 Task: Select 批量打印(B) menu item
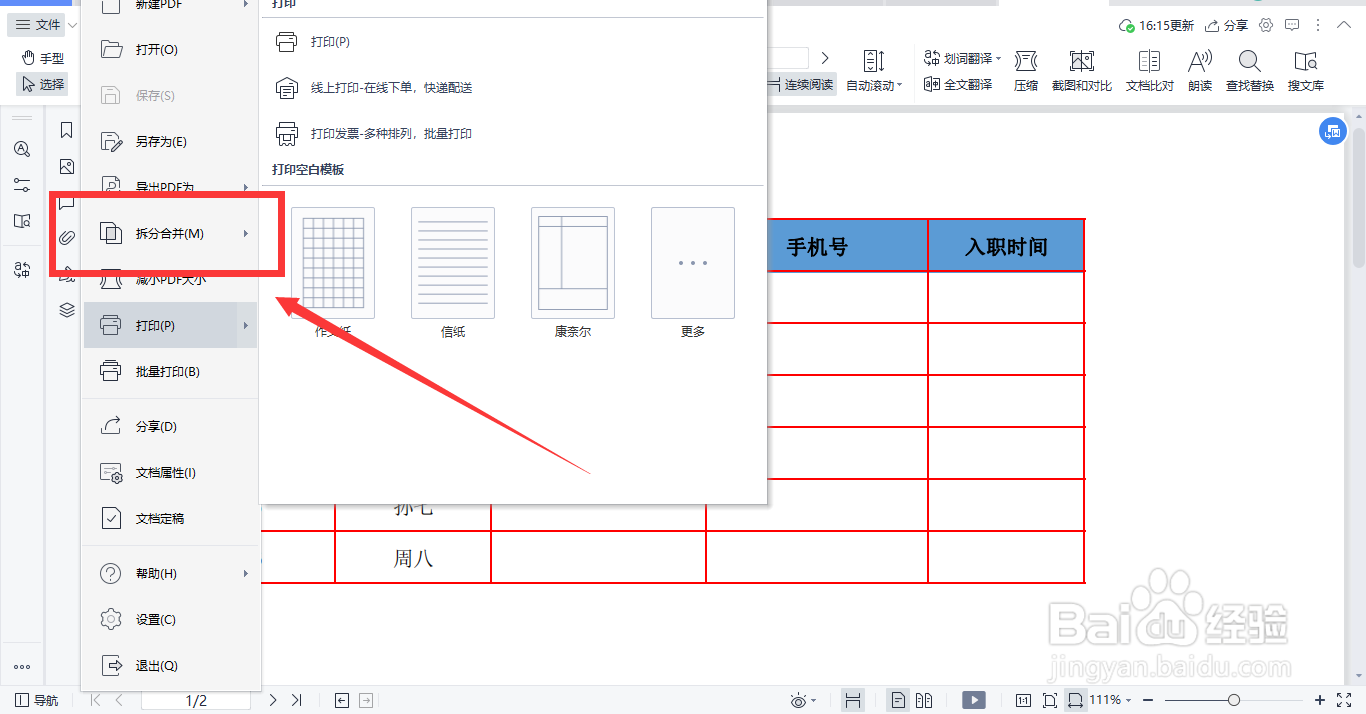point(169,372)
